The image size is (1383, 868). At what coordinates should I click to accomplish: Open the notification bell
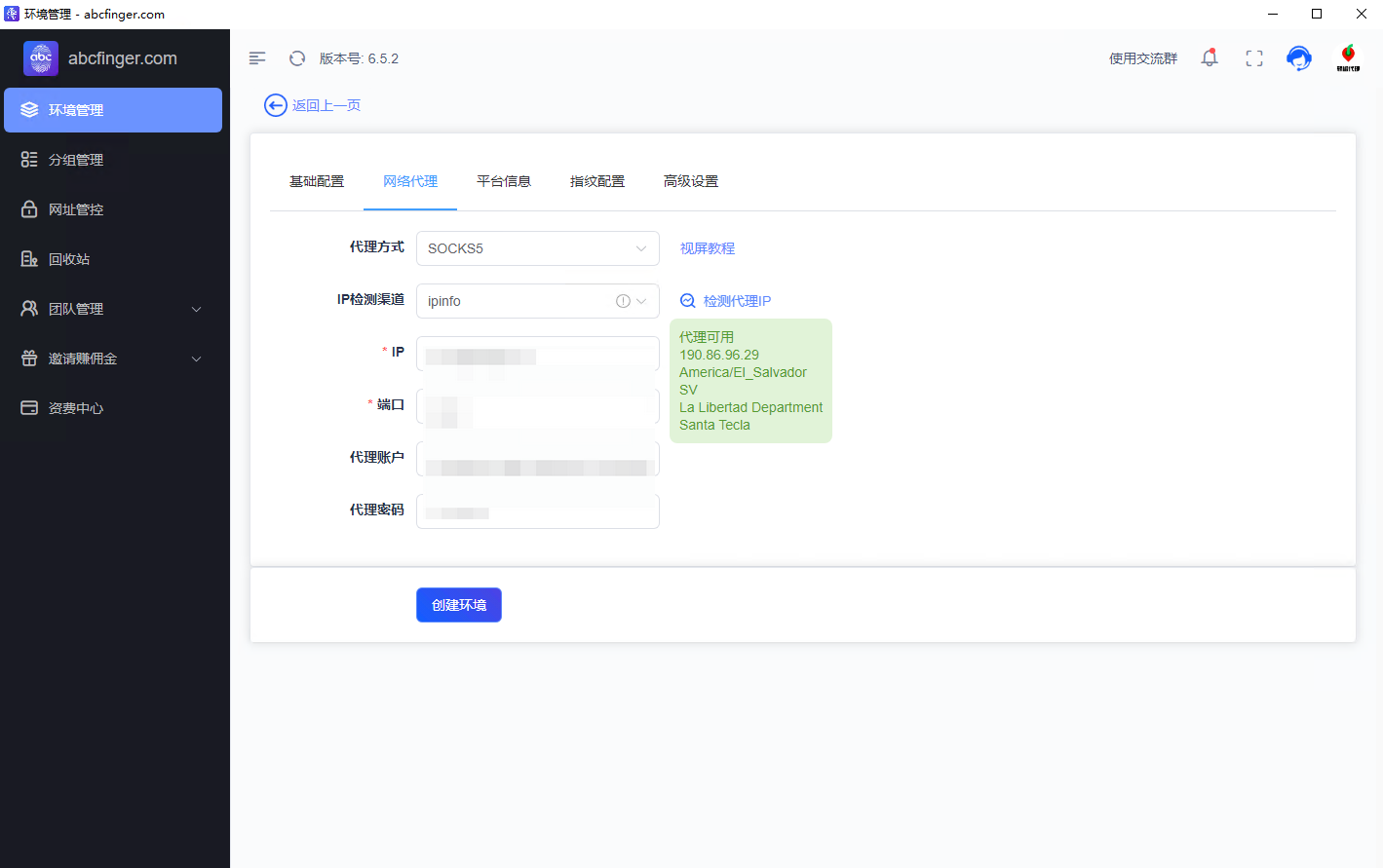pyautogui.click(x=1210, y=58)
